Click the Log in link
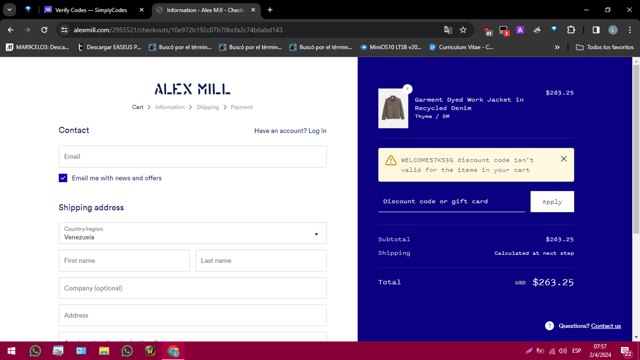The height and width of the screenshot is (360, 640). pos(317,131)
